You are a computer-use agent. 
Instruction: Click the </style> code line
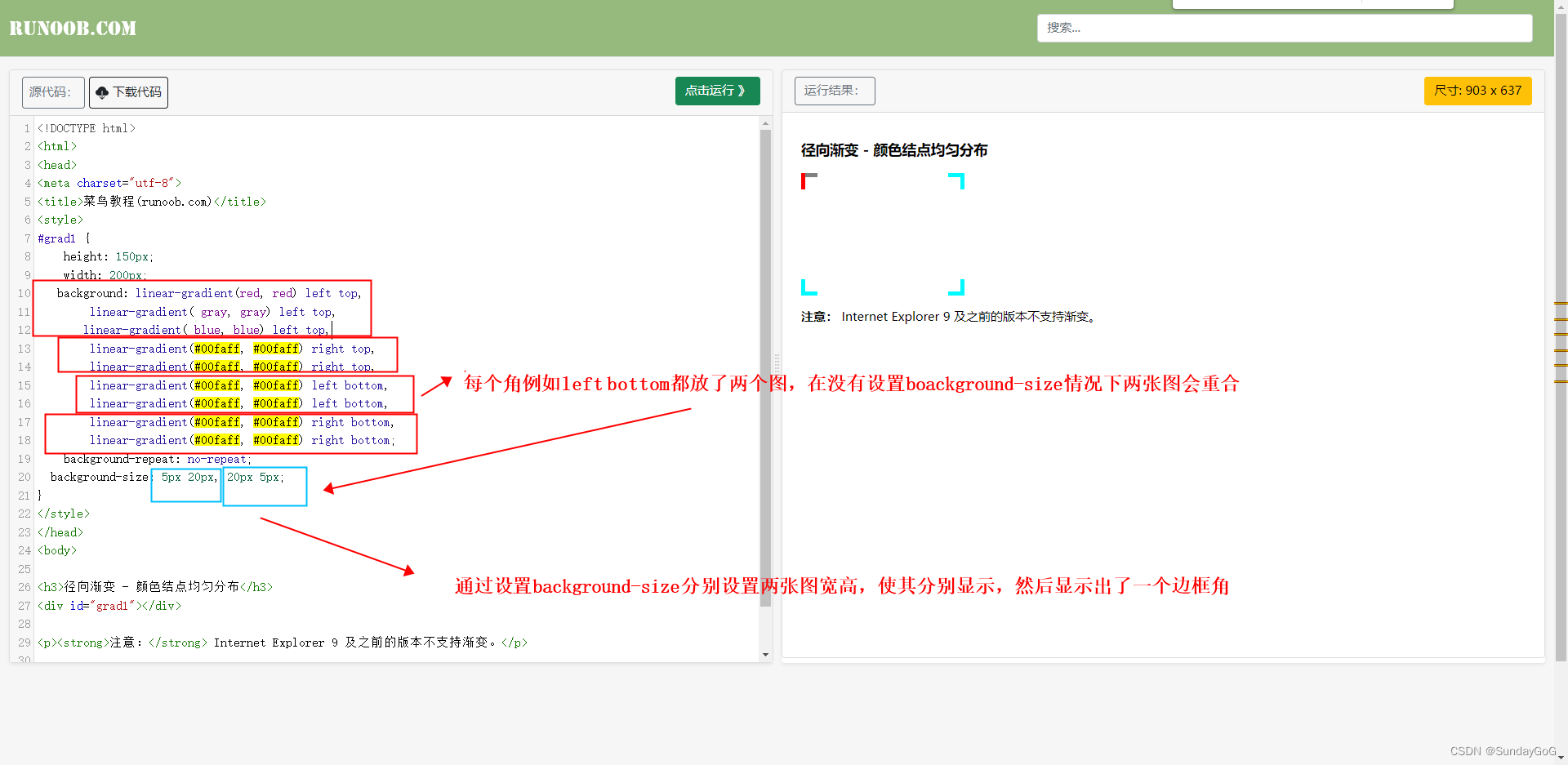[64, 514]
